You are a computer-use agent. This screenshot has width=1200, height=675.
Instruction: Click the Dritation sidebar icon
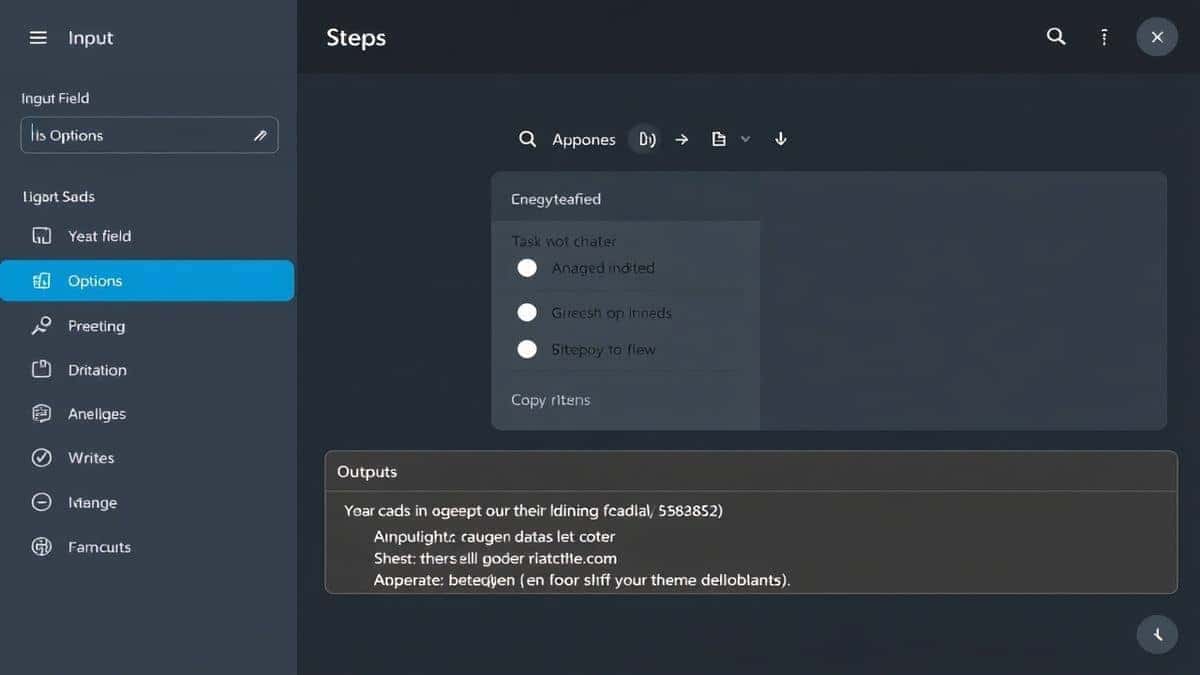pos(42,370)
